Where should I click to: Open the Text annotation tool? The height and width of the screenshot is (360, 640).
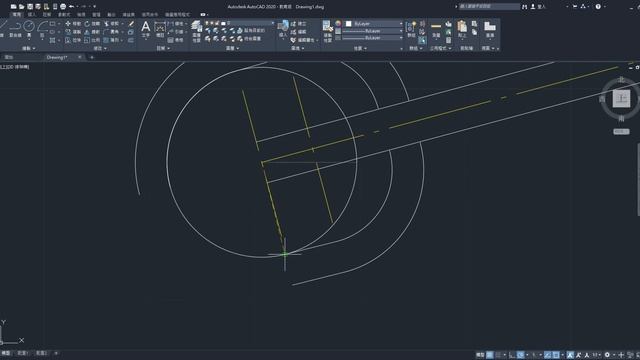(145, 29)
